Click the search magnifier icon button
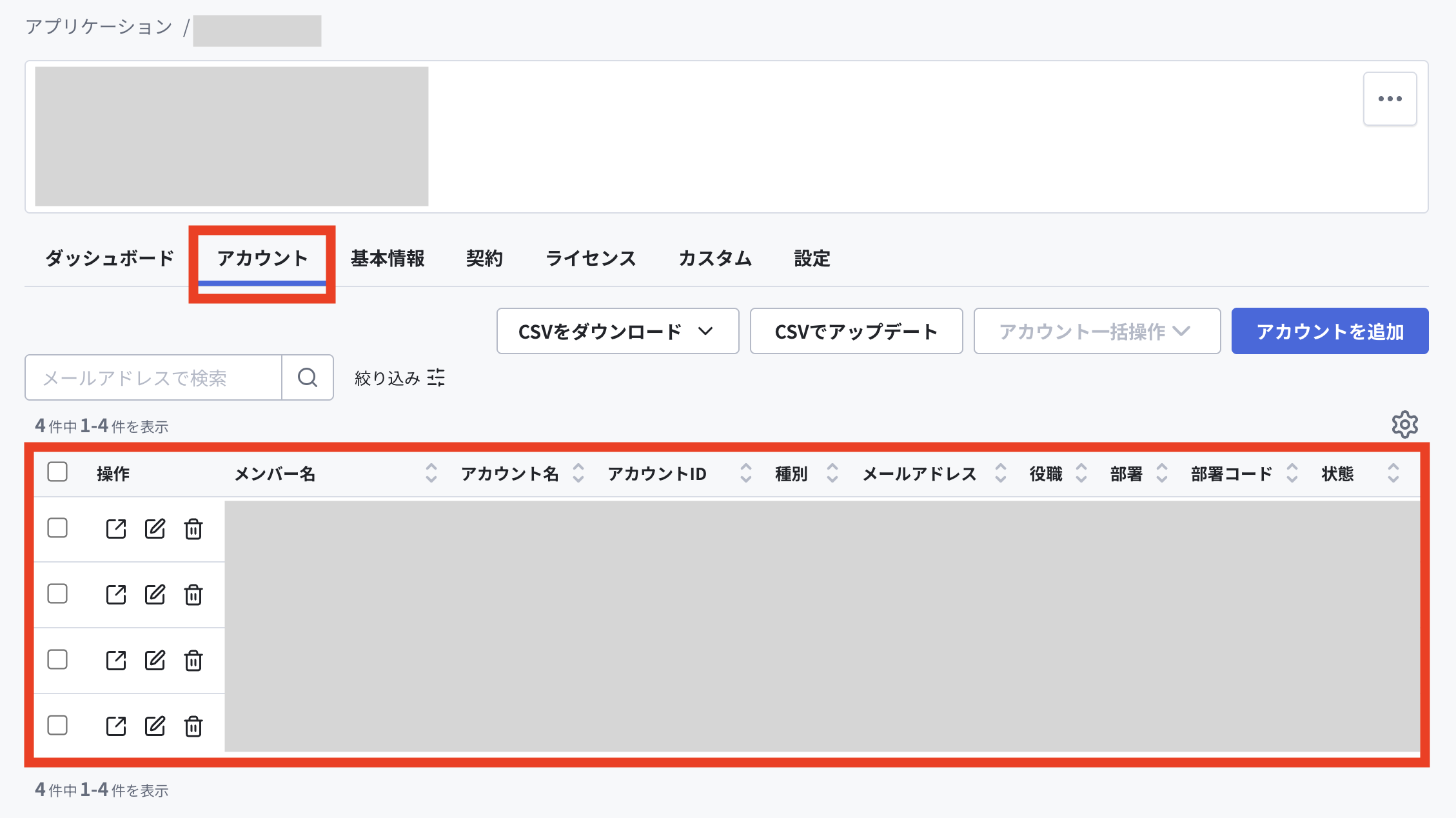The height and width of the screenshot is (818, 1456). coord(308,377)
